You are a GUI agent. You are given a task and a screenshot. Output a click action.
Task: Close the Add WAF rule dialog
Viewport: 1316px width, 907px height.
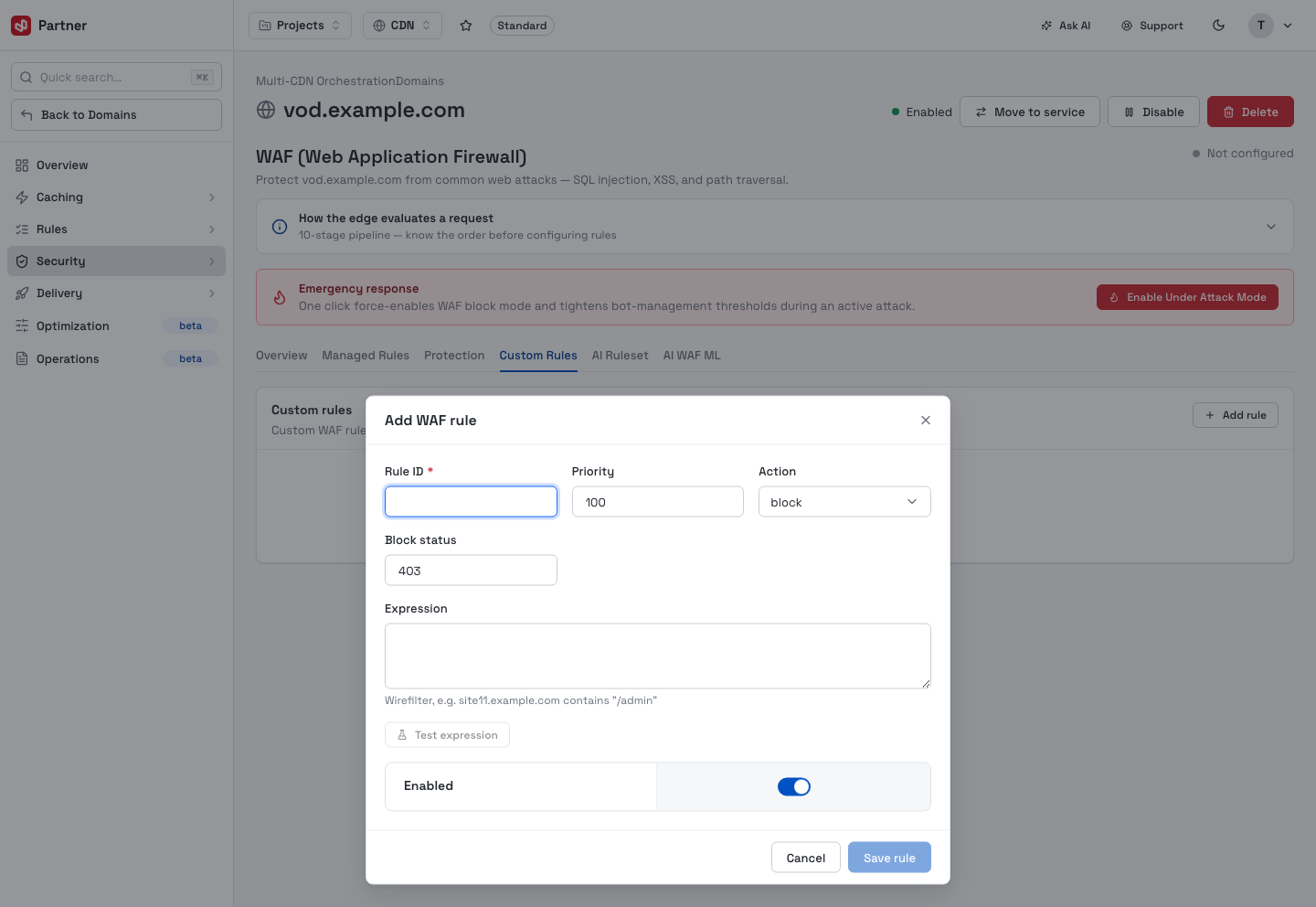(x=926, y=421)
